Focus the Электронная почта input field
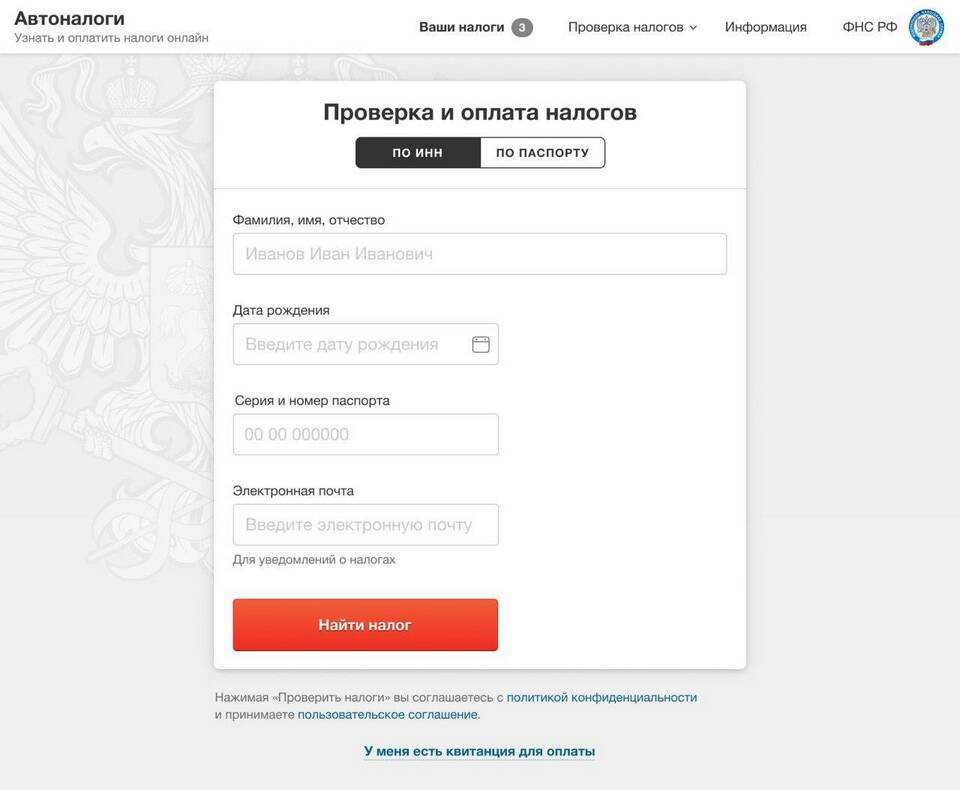The width and height of the screenshot is (960, 790). coord(366,525)
